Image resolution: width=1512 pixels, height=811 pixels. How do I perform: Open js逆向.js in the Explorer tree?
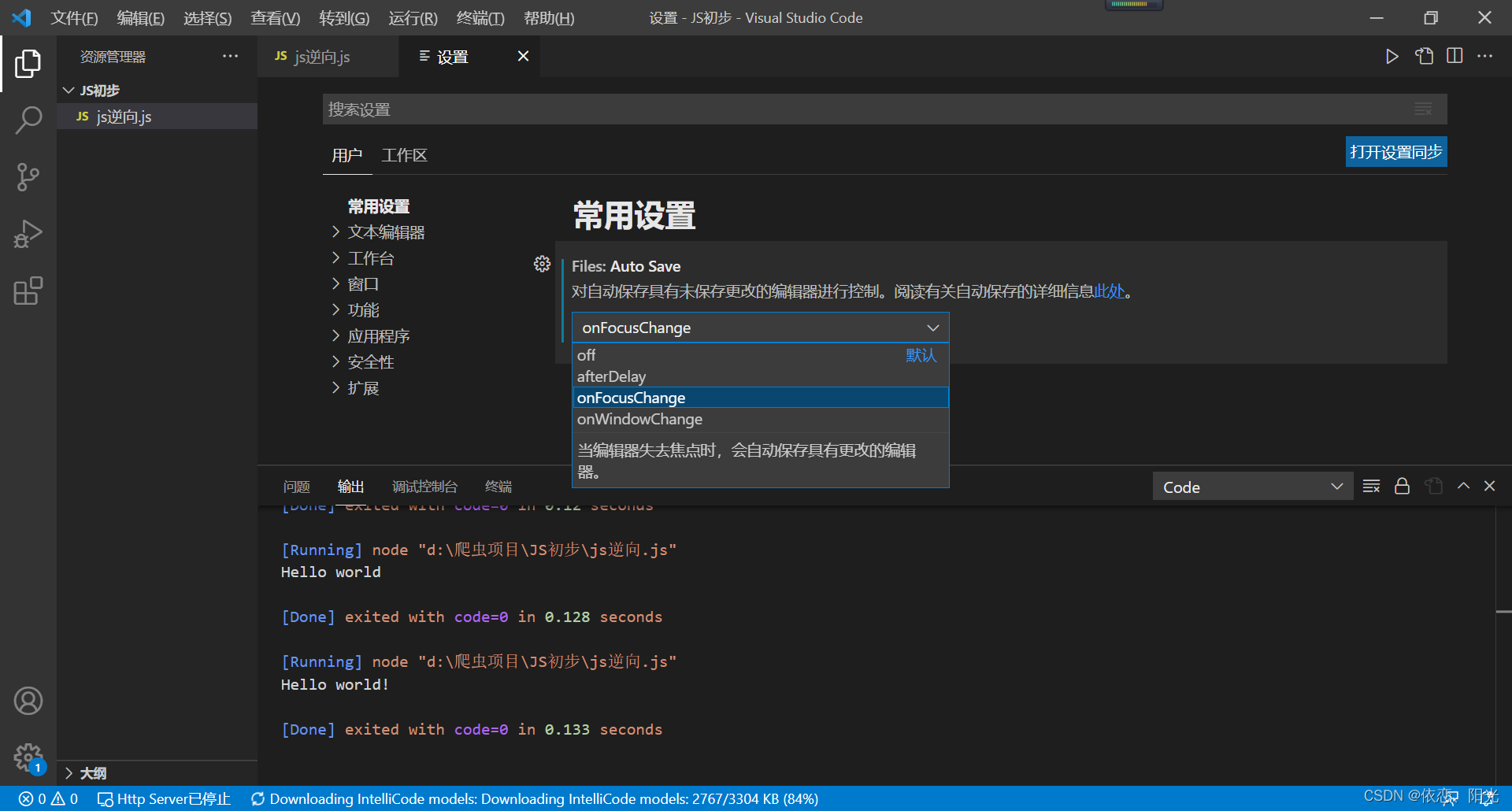157,117
